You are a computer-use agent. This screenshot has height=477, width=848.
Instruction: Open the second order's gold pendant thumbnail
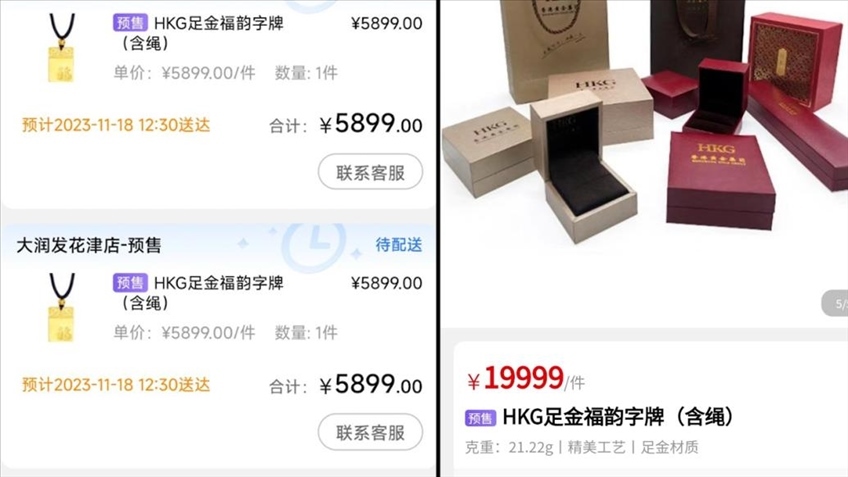[x=62, y=307]
